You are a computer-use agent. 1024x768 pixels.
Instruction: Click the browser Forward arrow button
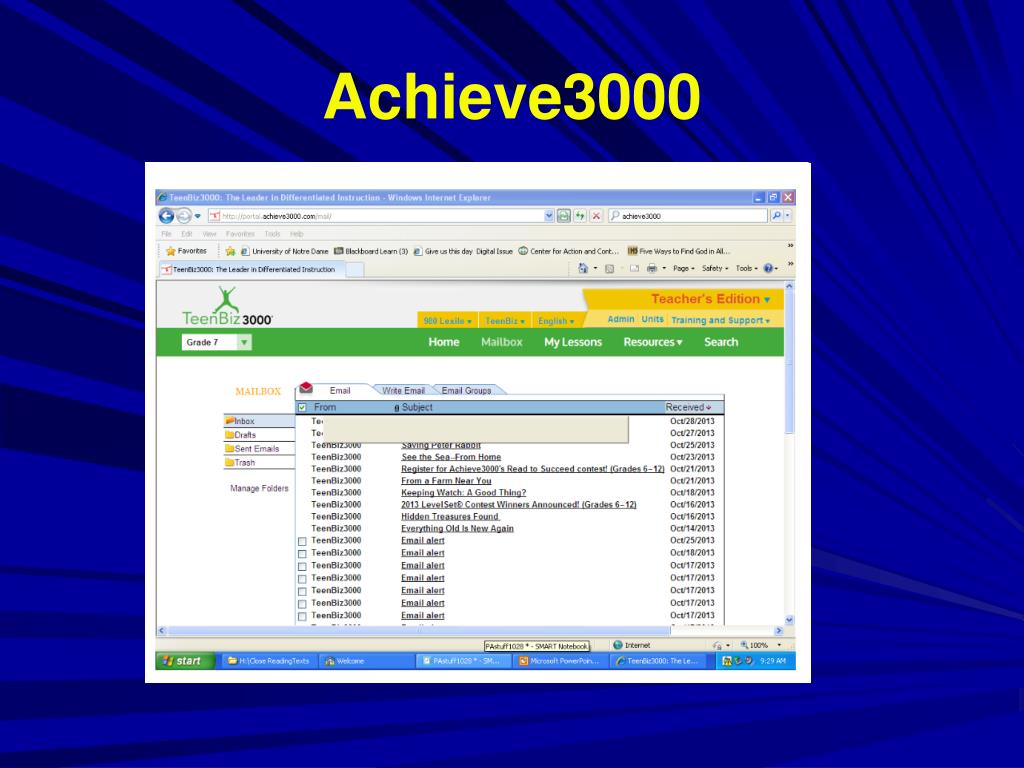click(184, 216)
